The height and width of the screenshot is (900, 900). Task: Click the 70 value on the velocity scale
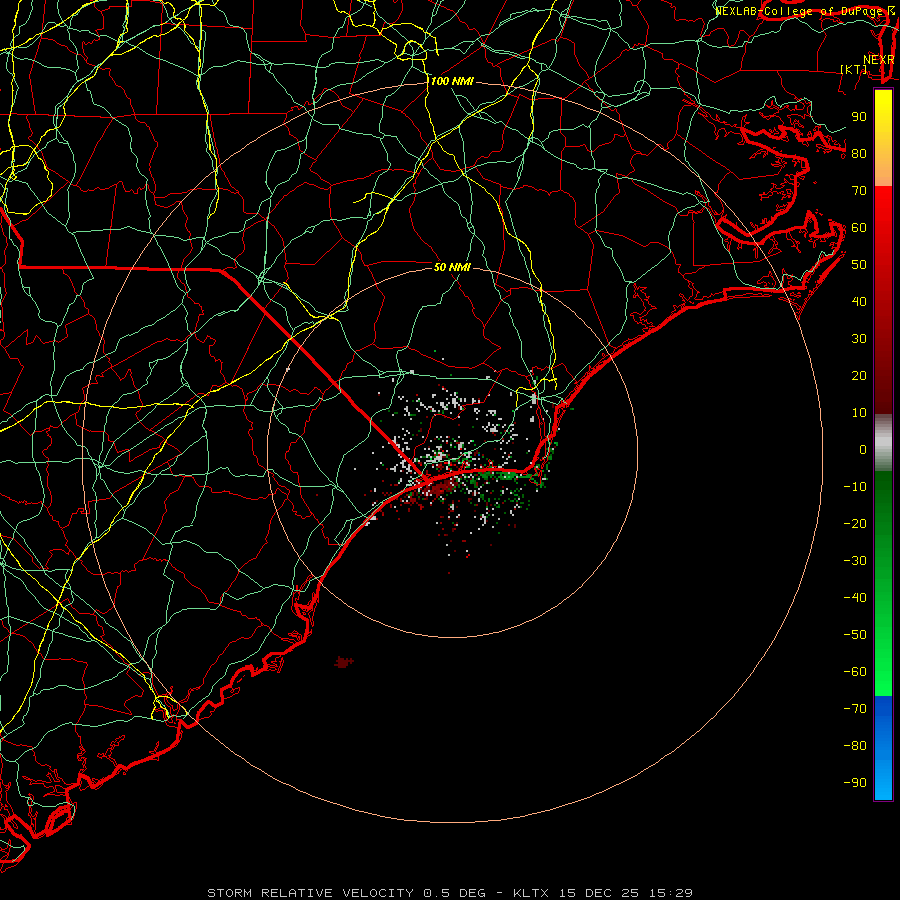click(x=859, y=191)
